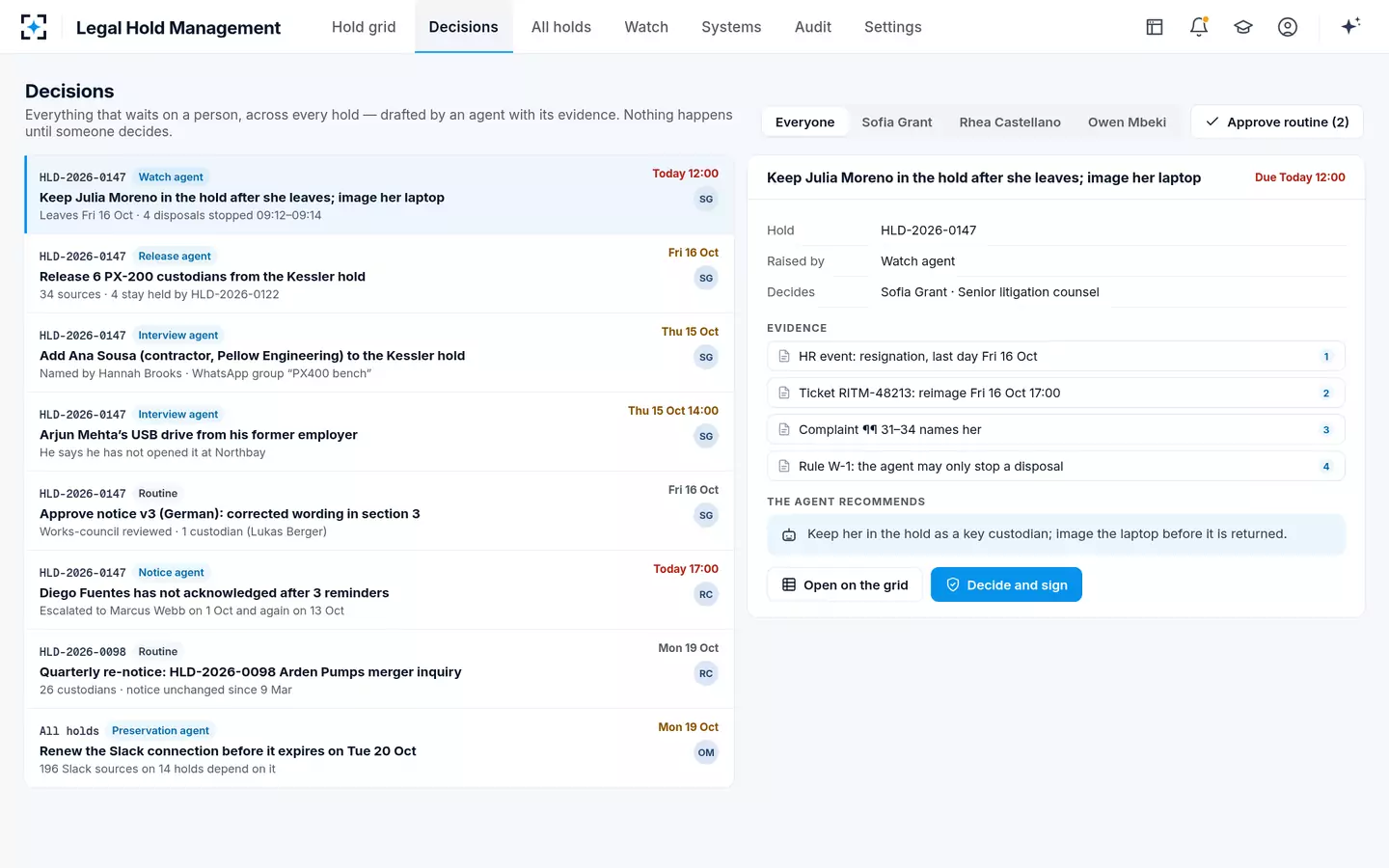Launch the sparkle AI assistant icon
The image size is (1389, 868).
click(1350, 26)
